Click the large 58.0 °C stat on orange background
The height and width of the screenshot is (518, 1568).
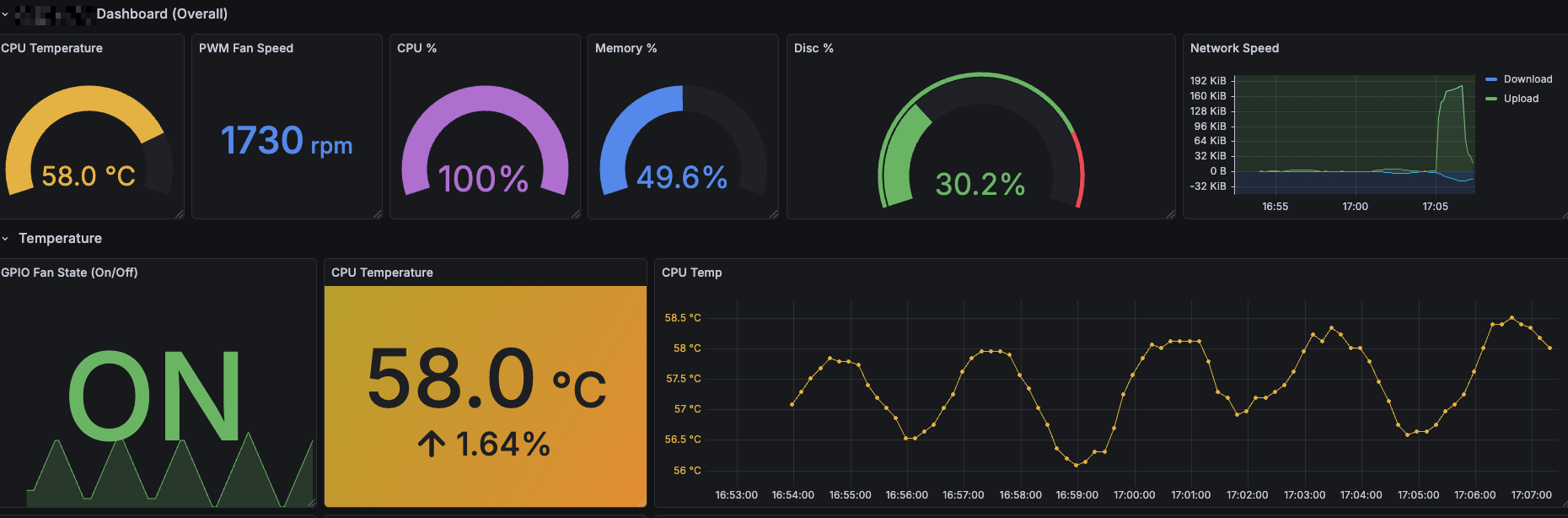[x=486, y=379]
